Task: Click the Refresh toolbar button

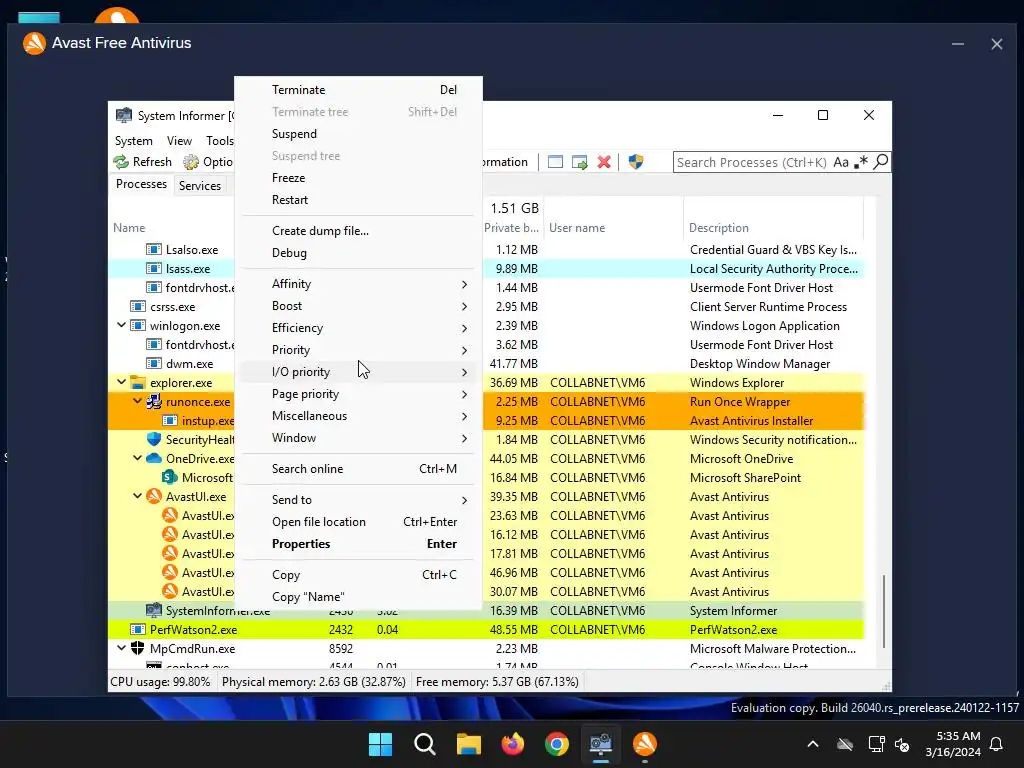Action: point(142,162)
